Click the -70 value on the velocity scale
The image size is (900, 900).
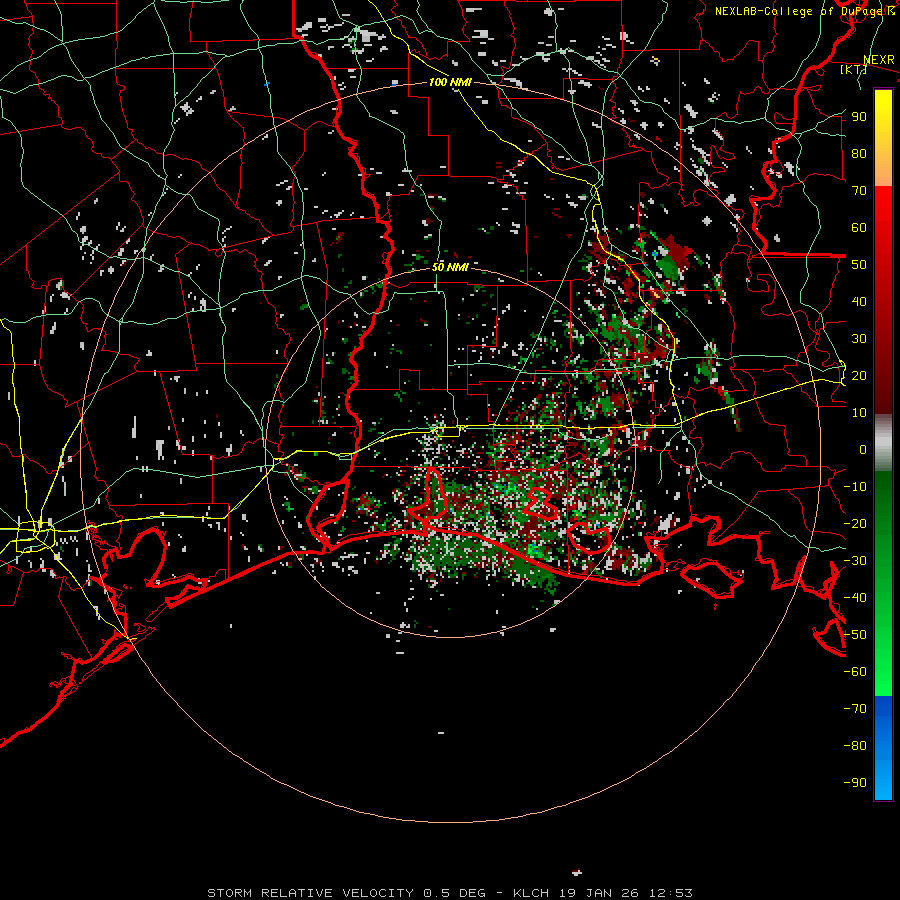pyautogui.click(x=855, y=709)
